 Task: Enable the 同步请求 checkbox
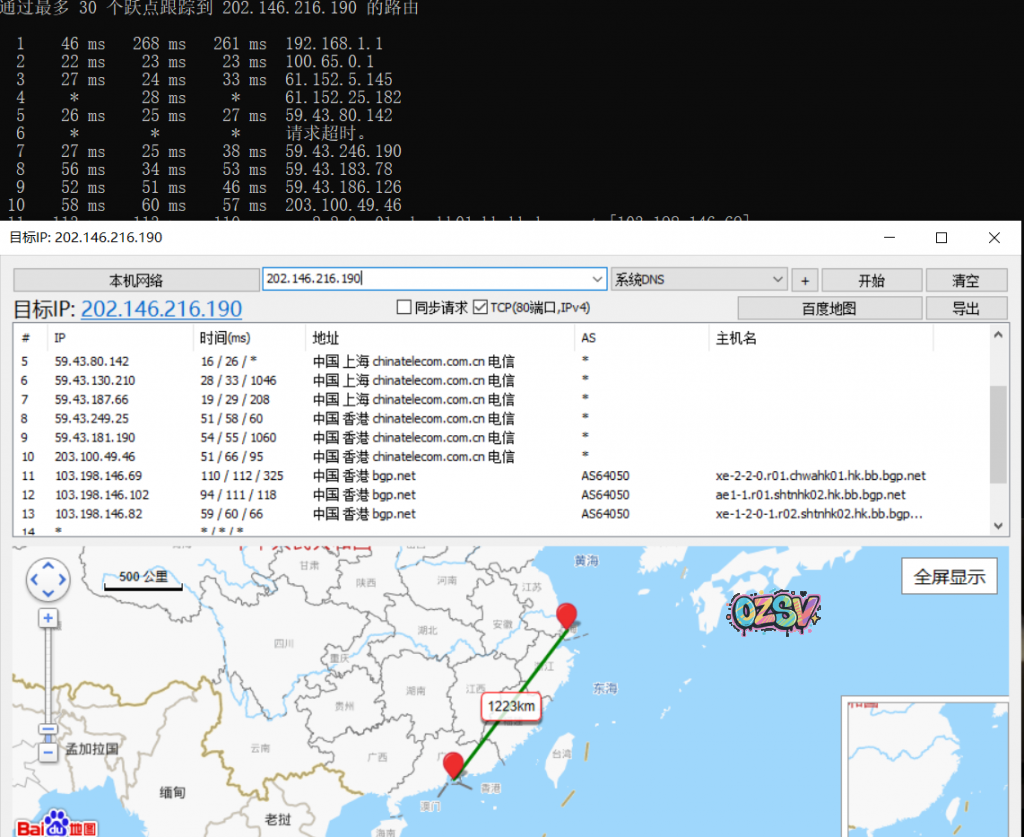[x=404, y=308]
